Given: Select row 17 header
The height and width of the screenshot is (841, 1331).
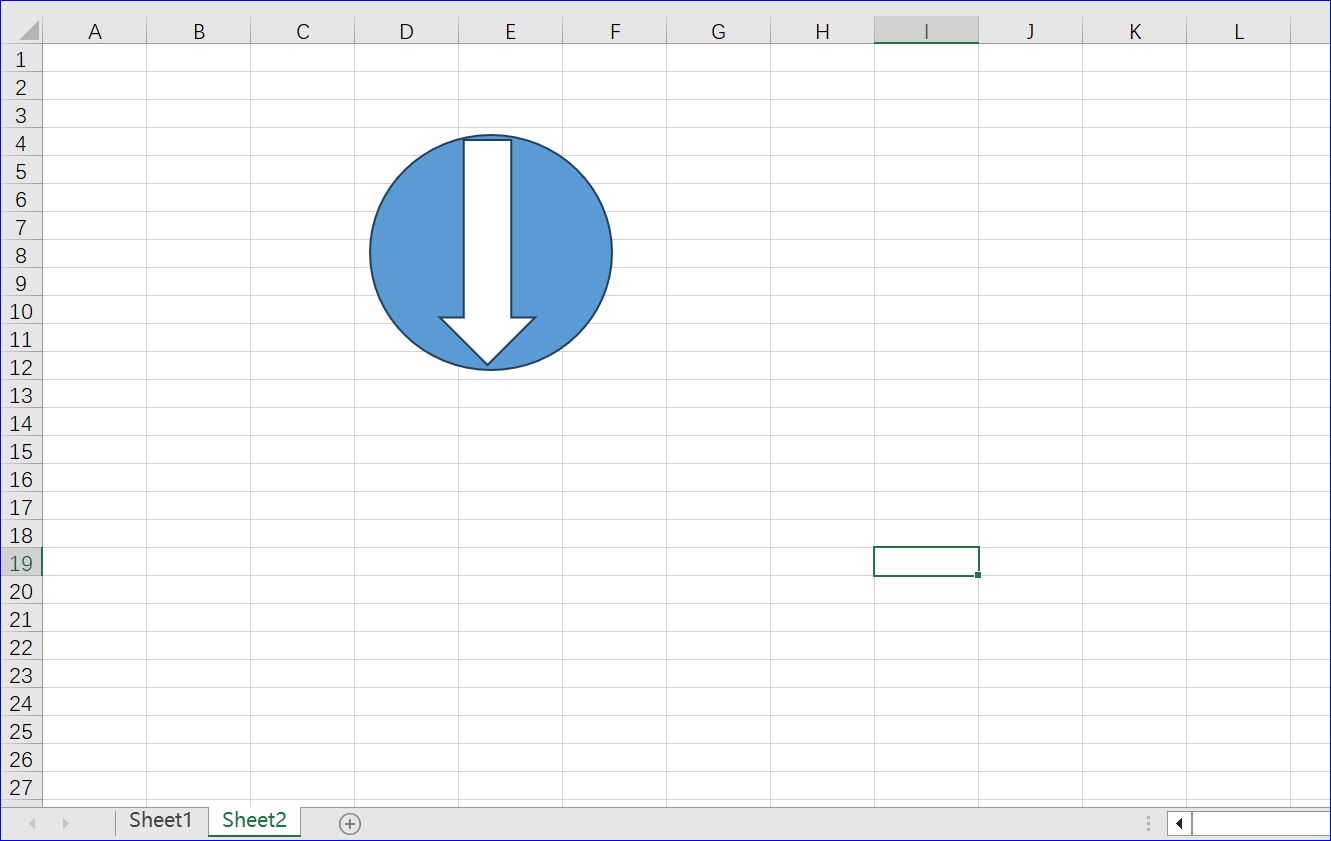Looking at the screenshot, I should pyautogui.click(x=21, y=507).
